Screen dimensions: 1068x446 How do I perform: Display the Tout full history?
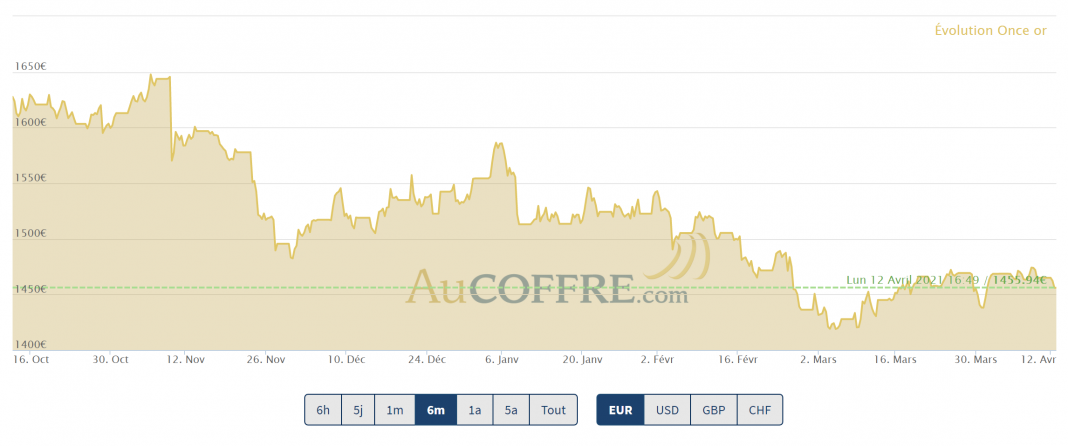553,410
